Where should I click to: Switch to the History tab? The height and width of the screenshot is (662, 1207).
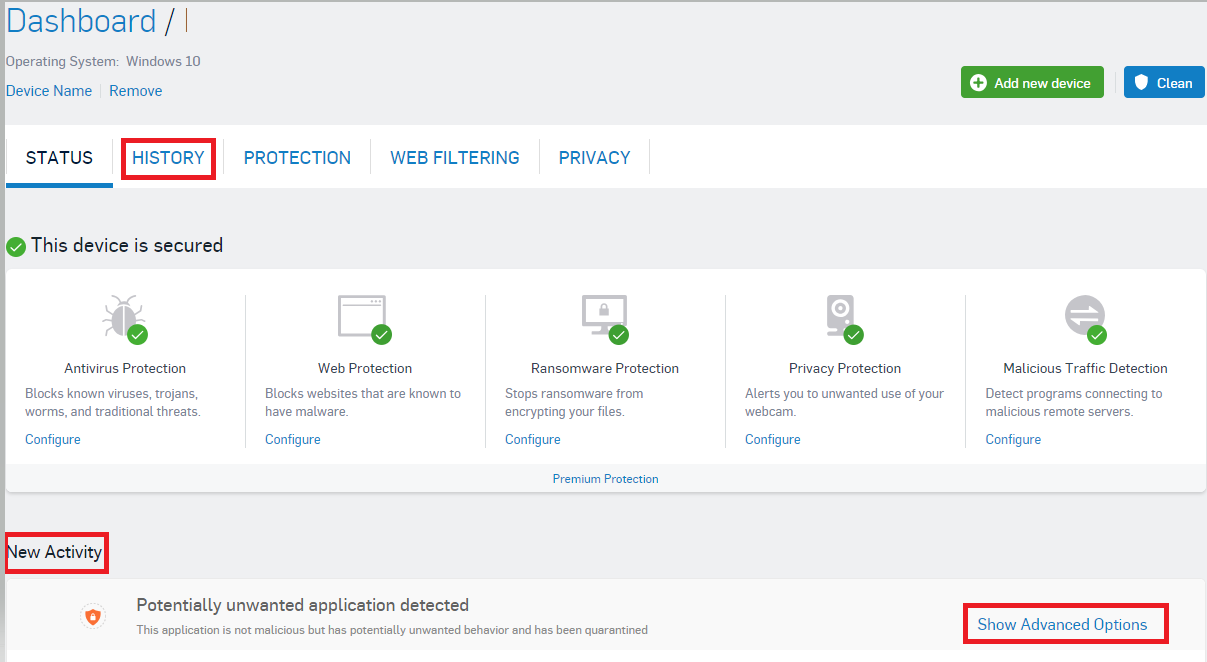(x=168, y=158)
